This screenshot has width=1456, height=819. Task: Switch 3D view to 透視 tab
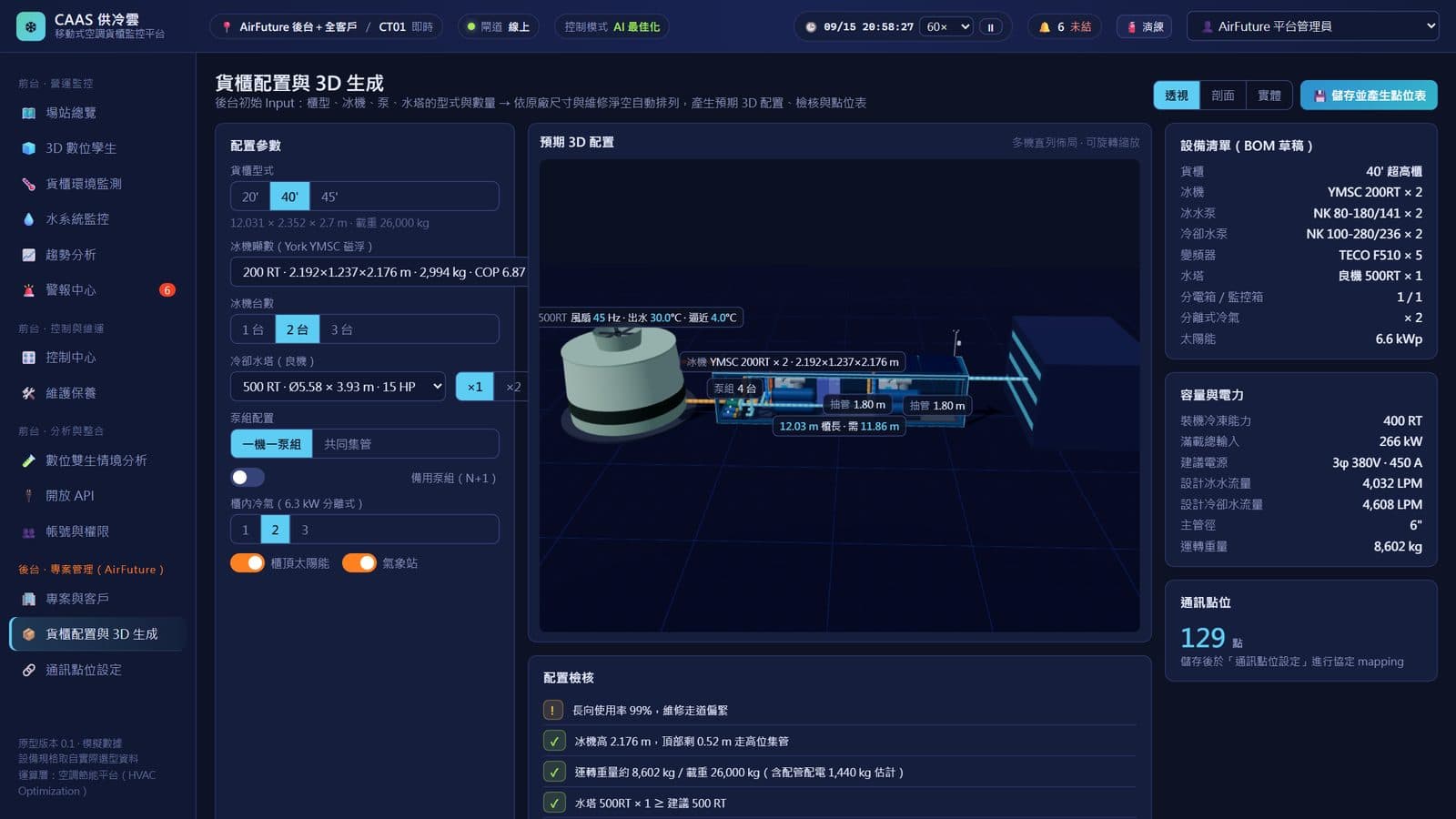pos(1177,96)
